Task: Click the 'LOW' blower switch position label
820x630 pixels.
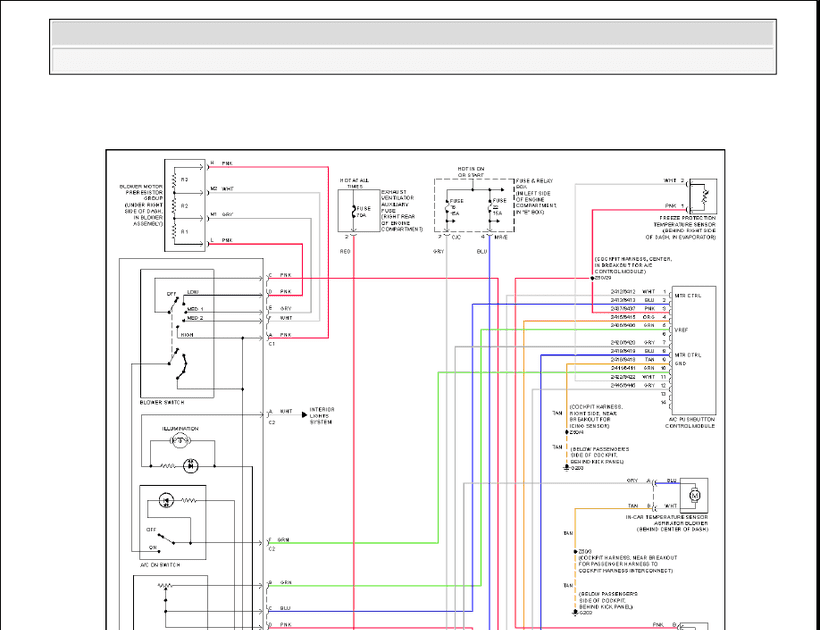Action: [193, 292]
